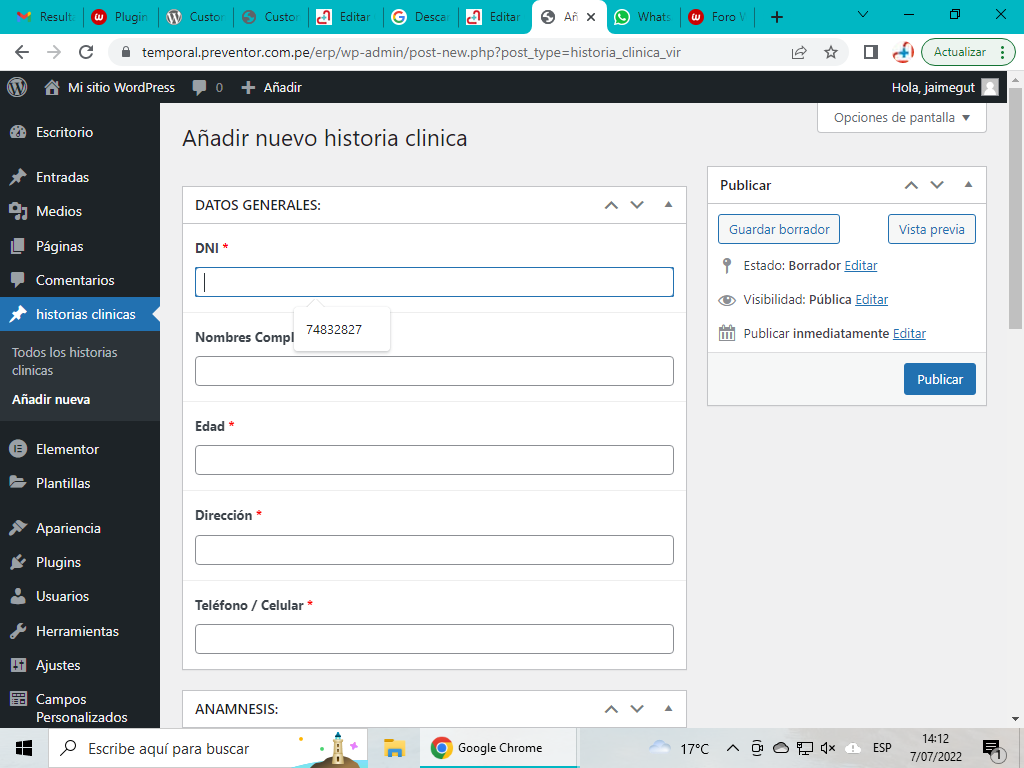Pick autofill suggestion 74832827
This screenshot has width=1024, height=768.
[x=342, y=330]
